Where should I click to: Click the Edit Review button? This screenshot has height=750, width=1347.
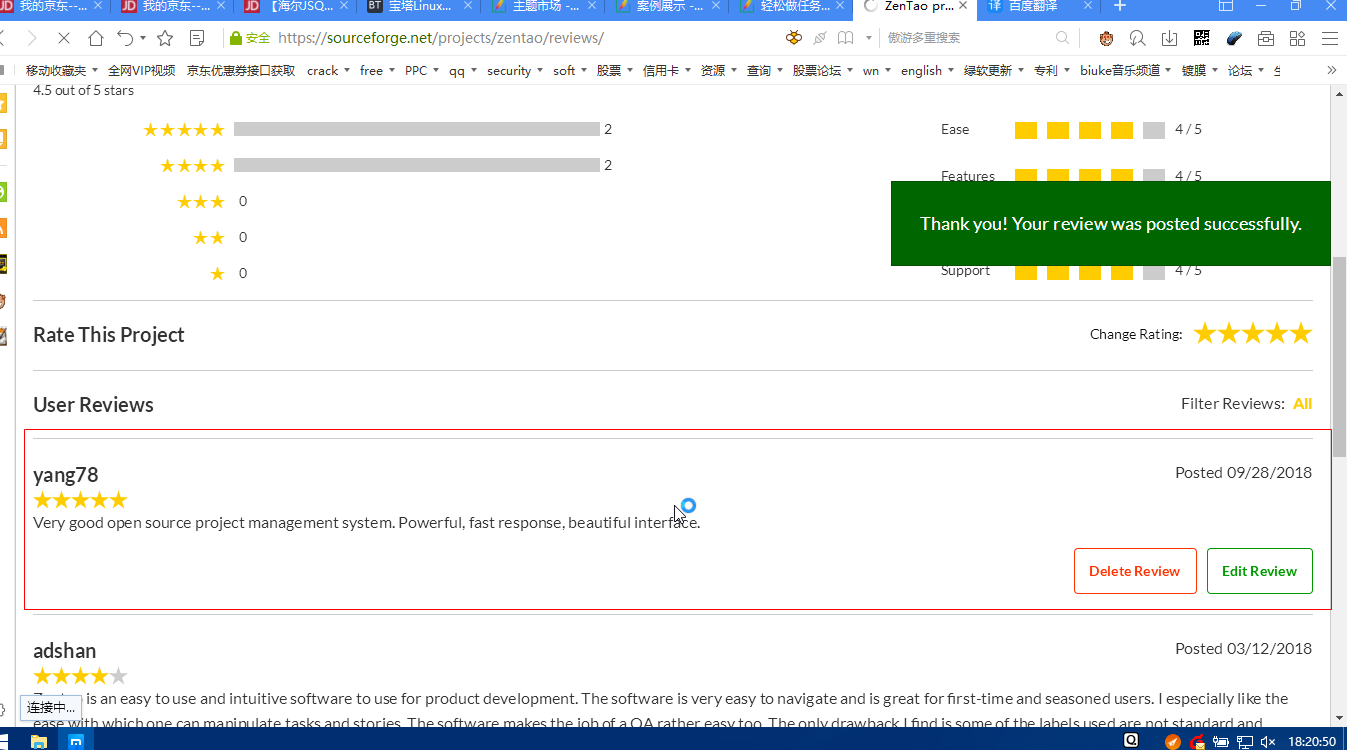tap(1259, 571)
